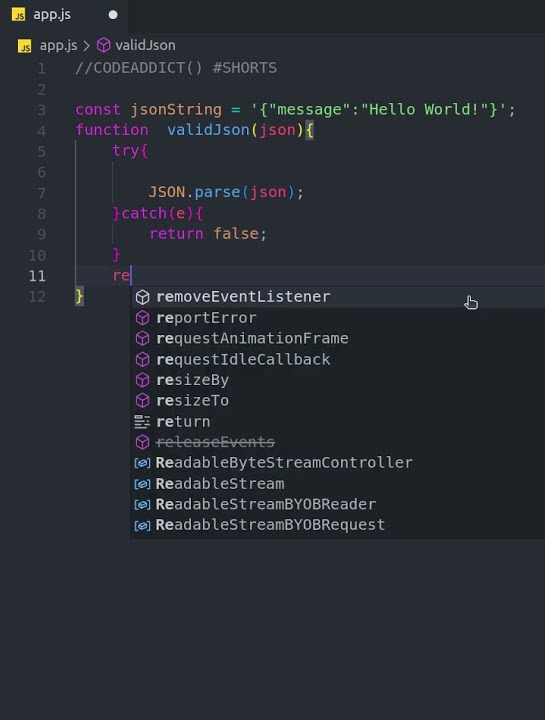Place cursor after typed 're' on line 11
Screen dimensions: 545x720
pyautogui.click(x=131, y=276)
